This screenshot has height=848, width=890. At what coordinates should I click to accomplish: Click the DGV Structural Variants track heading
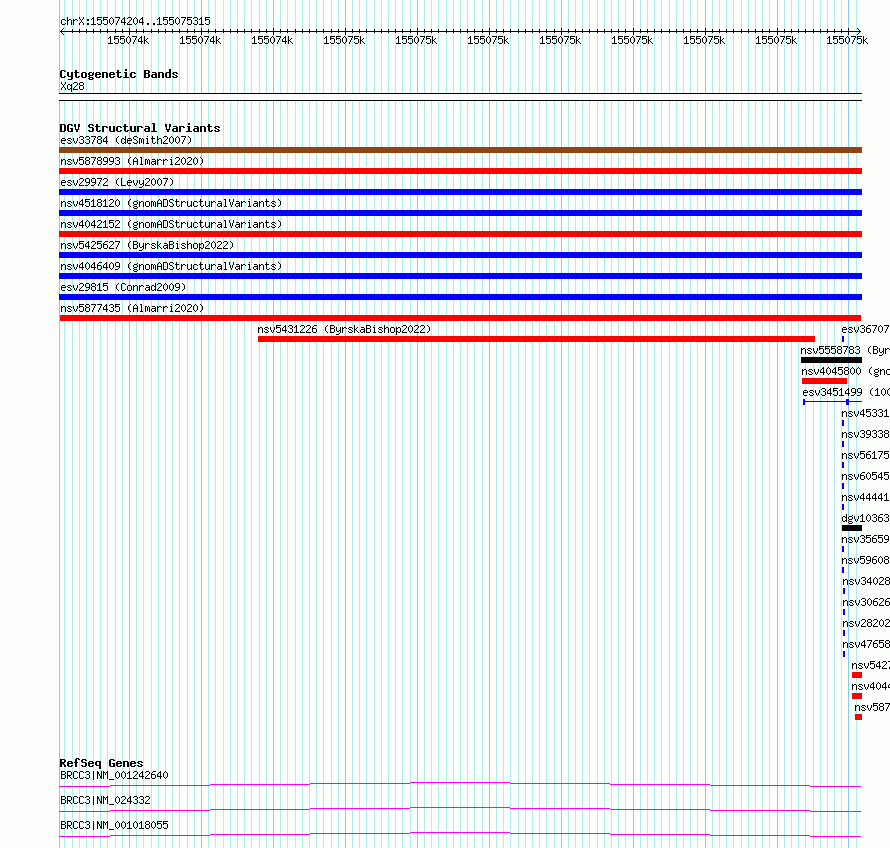click(140, 128)
